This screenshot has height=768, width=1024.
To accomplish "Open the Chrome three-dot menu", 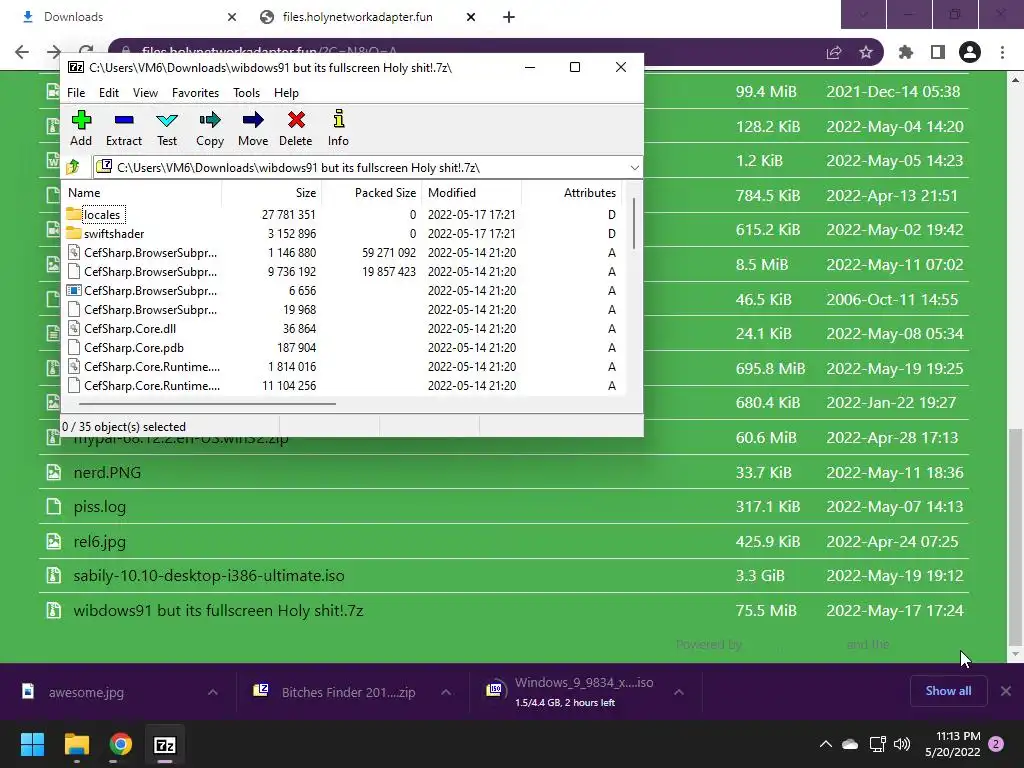I will [x=1002, y=52].
